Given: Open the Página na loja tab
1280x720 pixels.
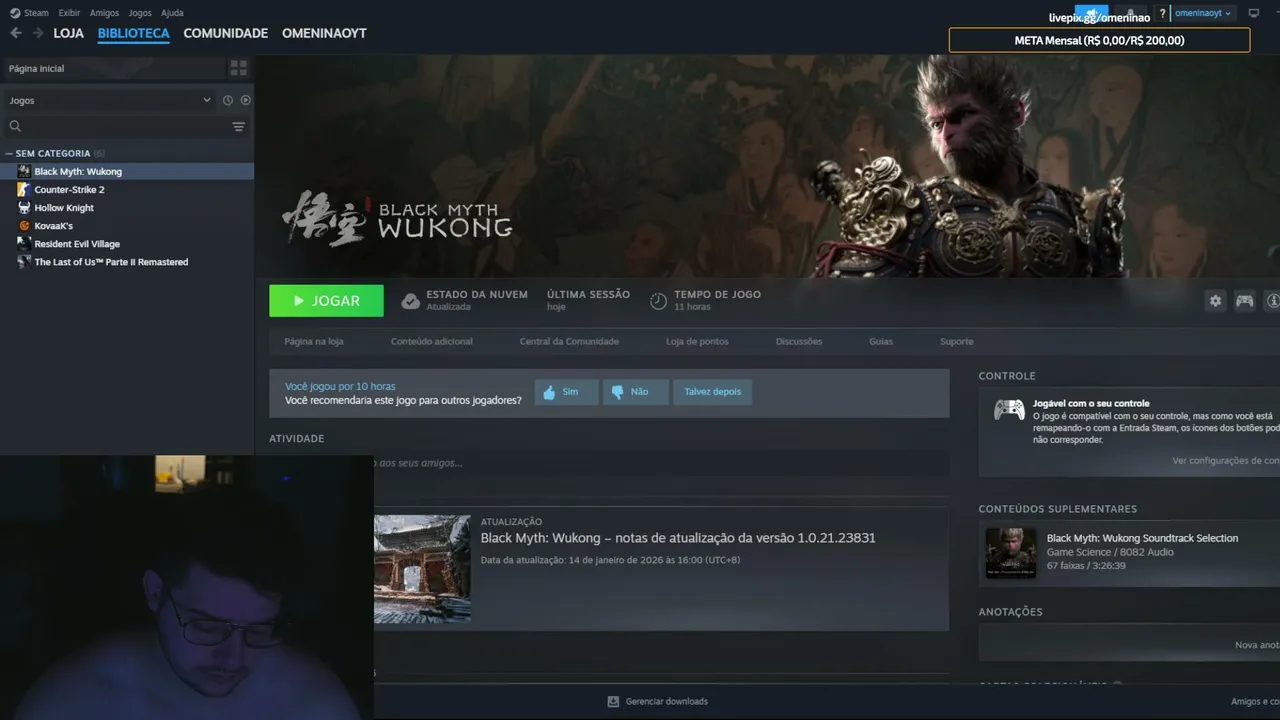Looking at the screenshot, I should pyautogui.click(x=314, y=341).
